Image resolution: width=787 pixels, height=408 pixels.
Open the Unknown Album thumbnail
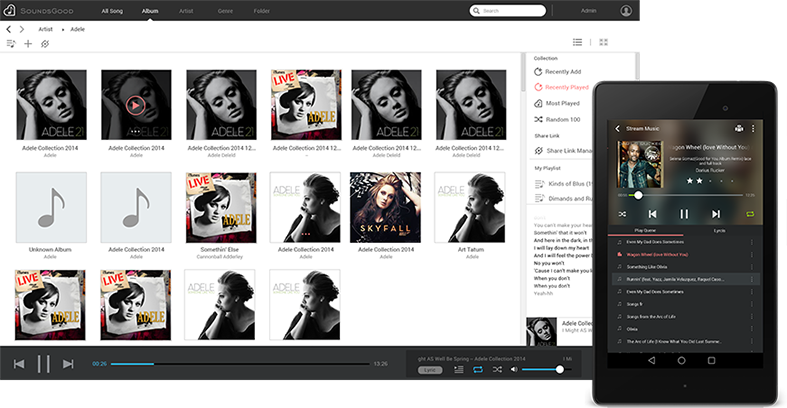pos(51,207)
